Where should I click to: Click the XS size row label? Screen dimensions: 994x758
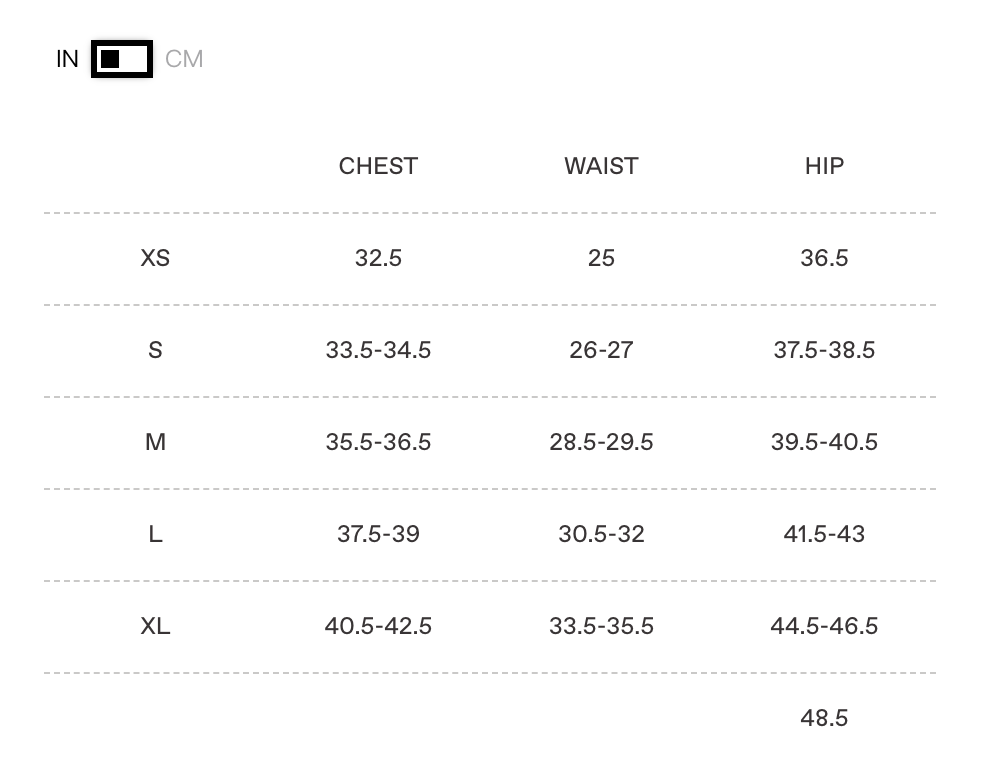(x=155, y=258)
